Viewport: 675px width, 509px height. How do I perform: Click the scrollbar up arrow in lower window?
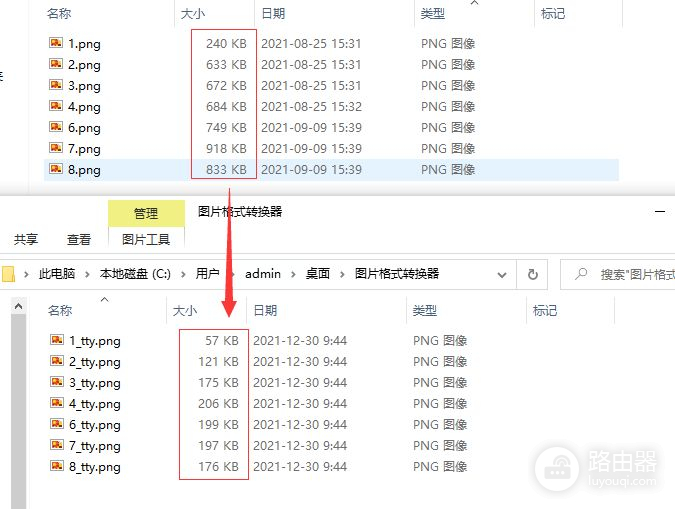point(19,306)
